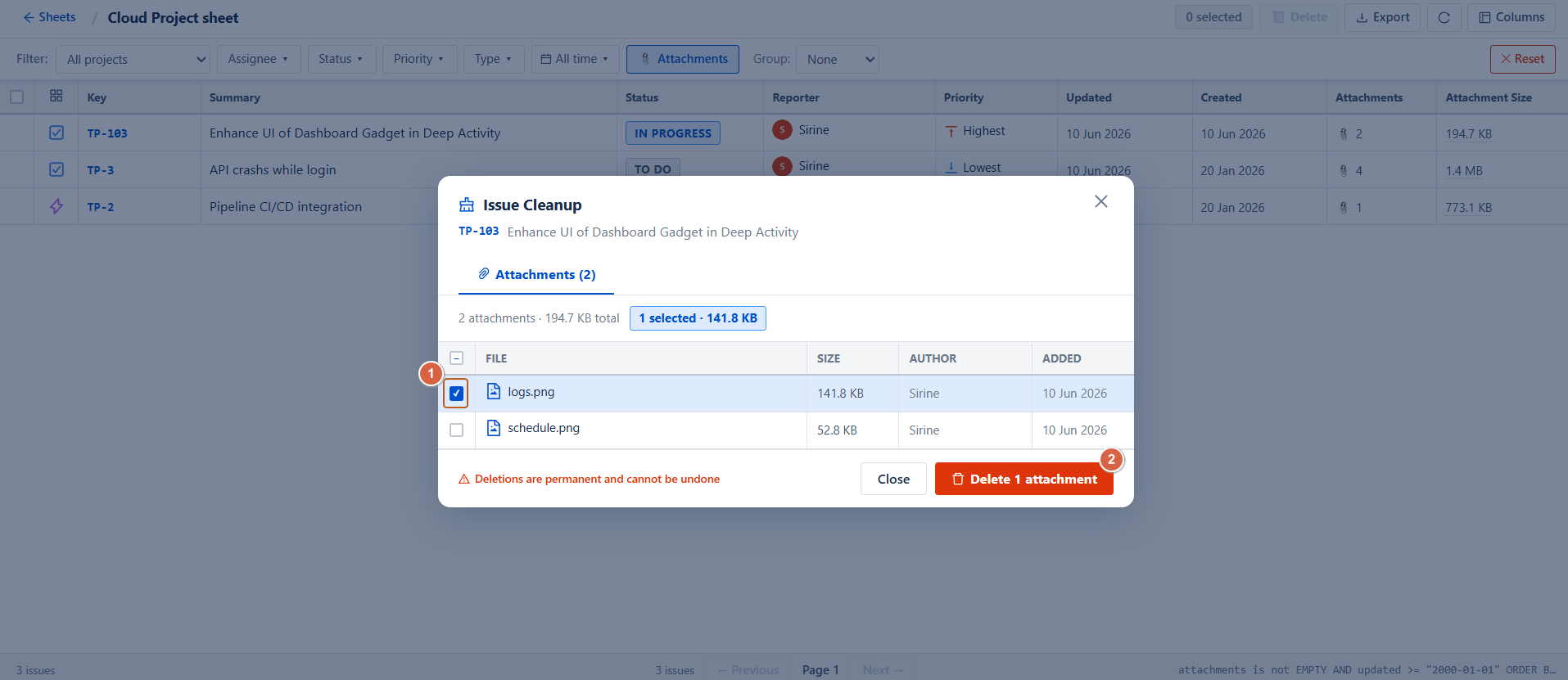Click the paperclip icon in Attachments tab
The image size is (1568, 680).
click(484, 273)
